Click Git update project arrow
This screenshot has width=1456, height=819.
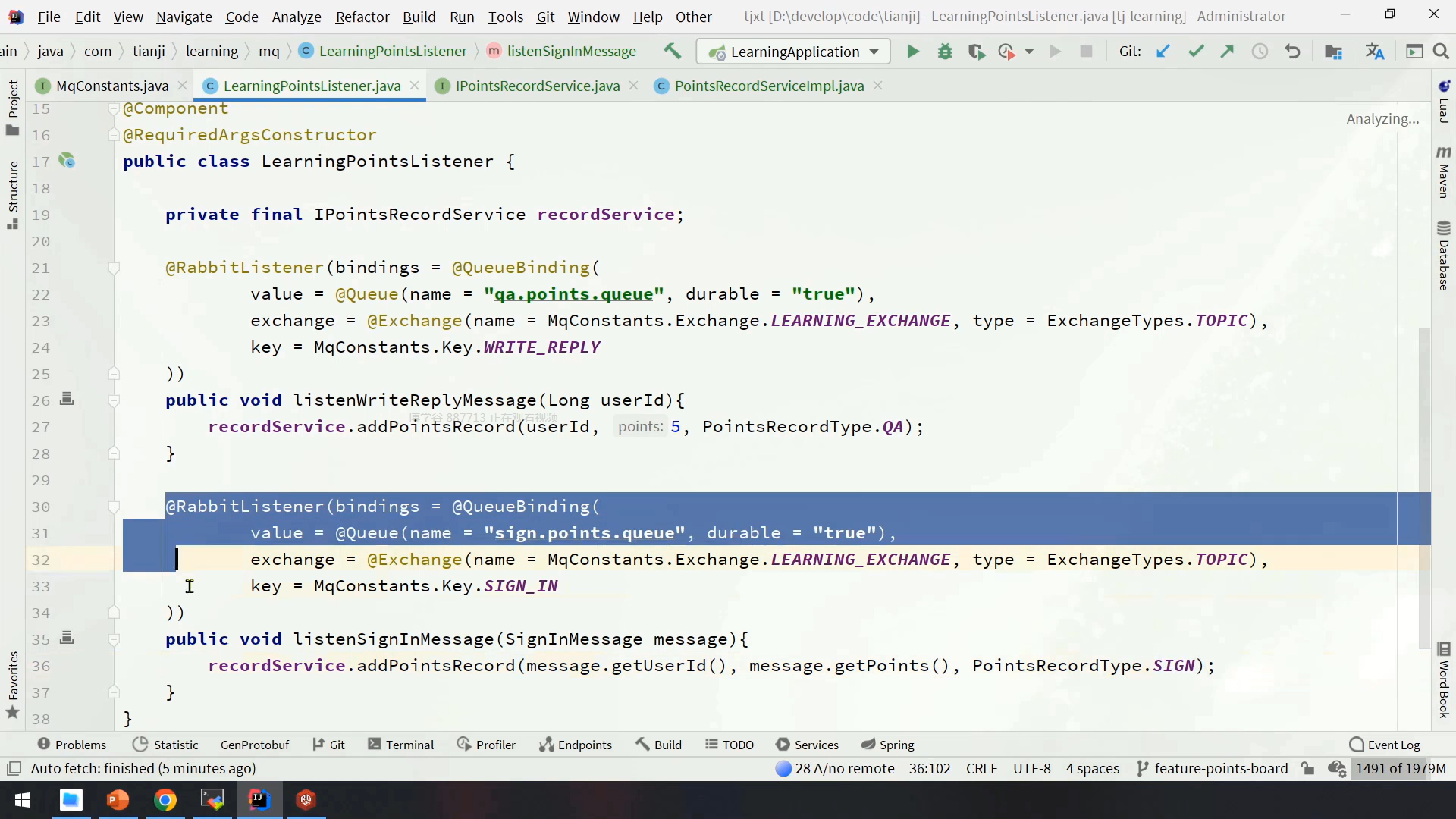tap(1163, 52)
